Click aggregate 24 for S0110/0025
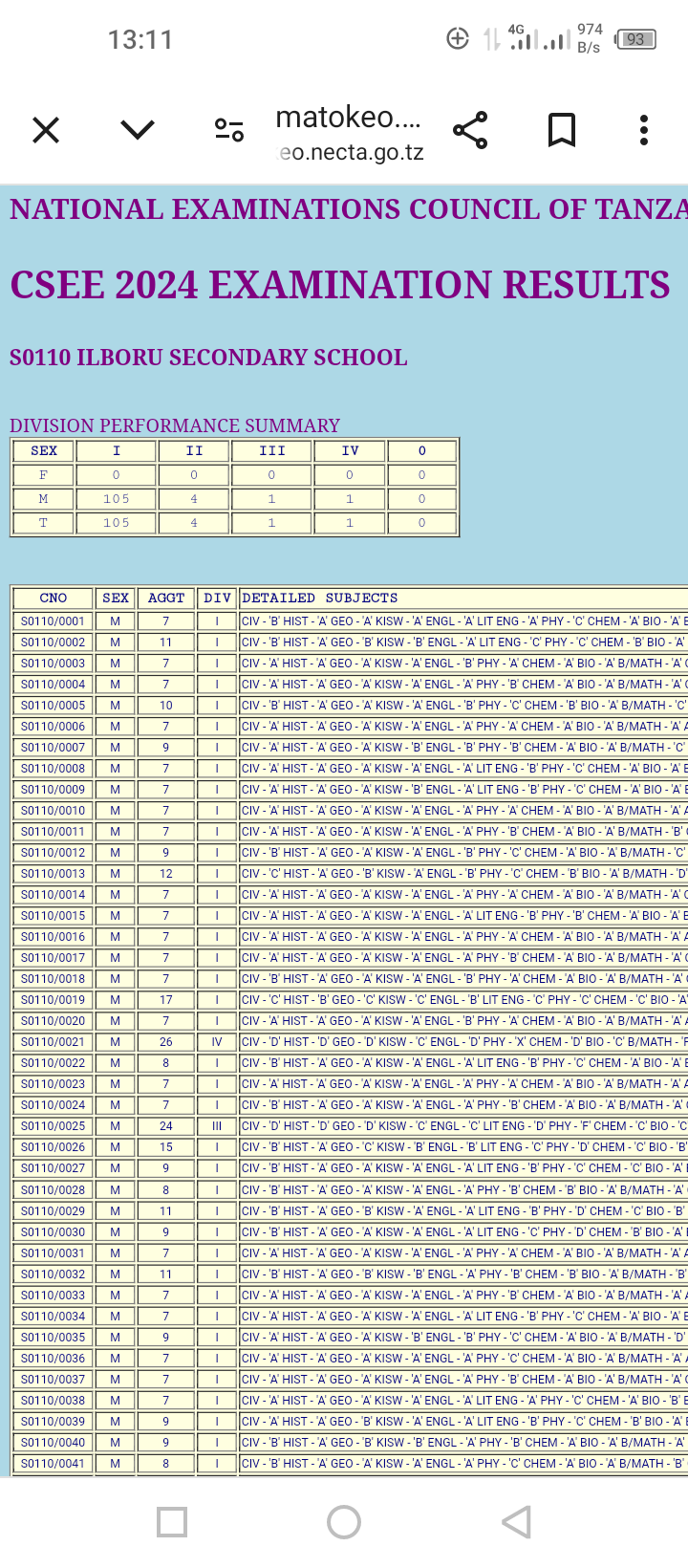The image size is (688, 1568). tap(166, 1126)
